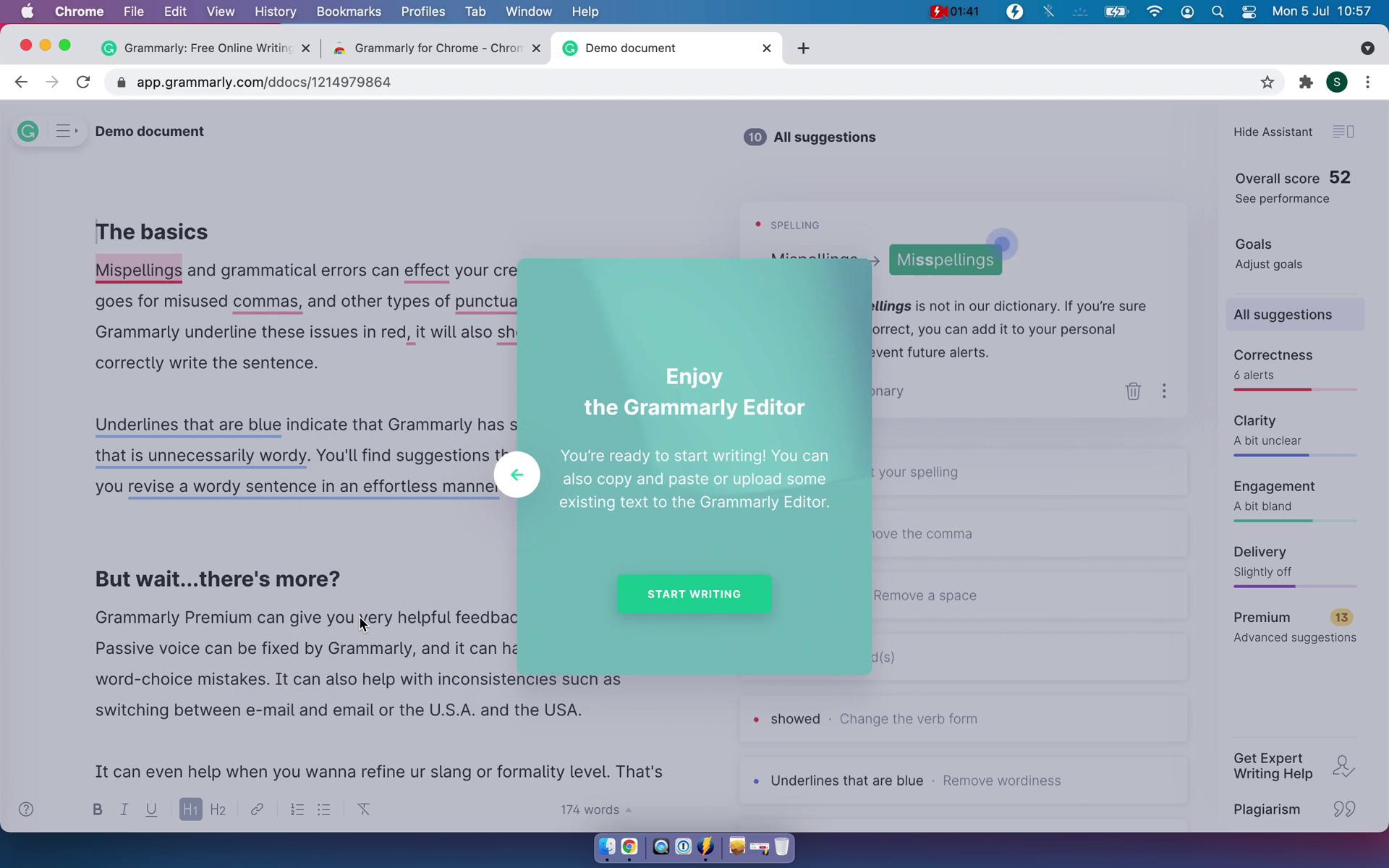This screenshot has width=1389, height=868.
Task: Open Chrome three-dot menu
Action: tap(1367, 82)
